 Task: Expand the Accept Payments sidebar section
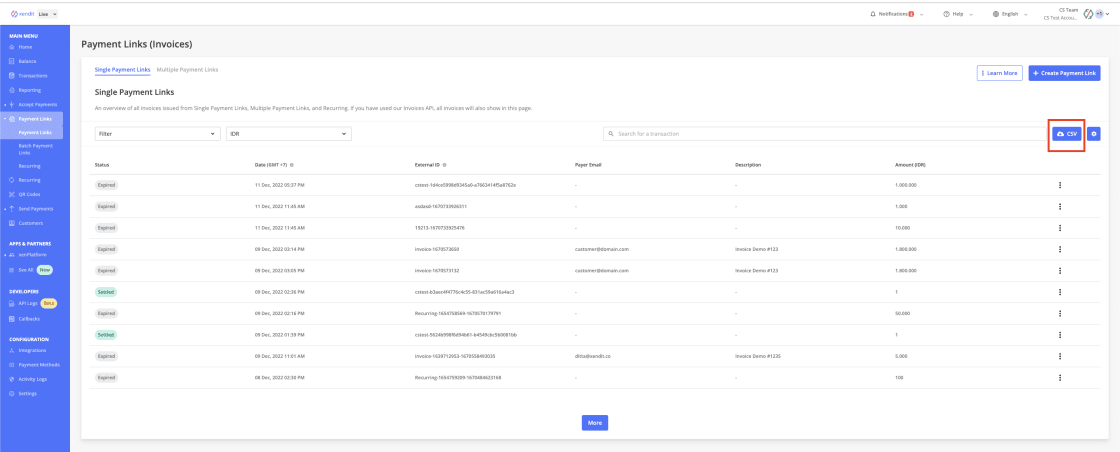37,104
